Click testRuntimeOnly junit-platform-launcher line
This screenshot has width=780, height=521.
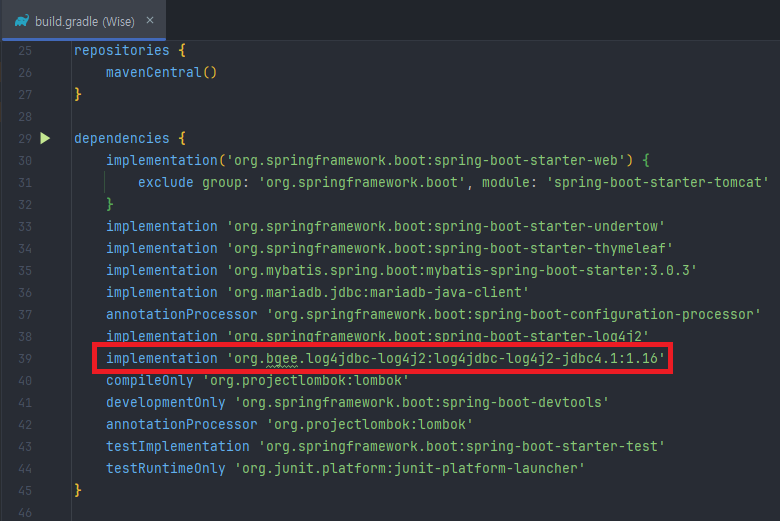(346, 468)
